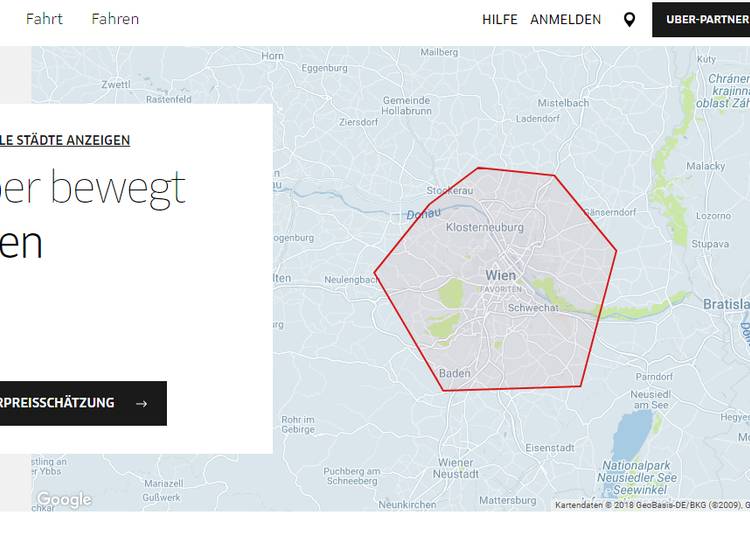Click the location pin icon
Screen dimensions: 750x560
coord(629,20)
